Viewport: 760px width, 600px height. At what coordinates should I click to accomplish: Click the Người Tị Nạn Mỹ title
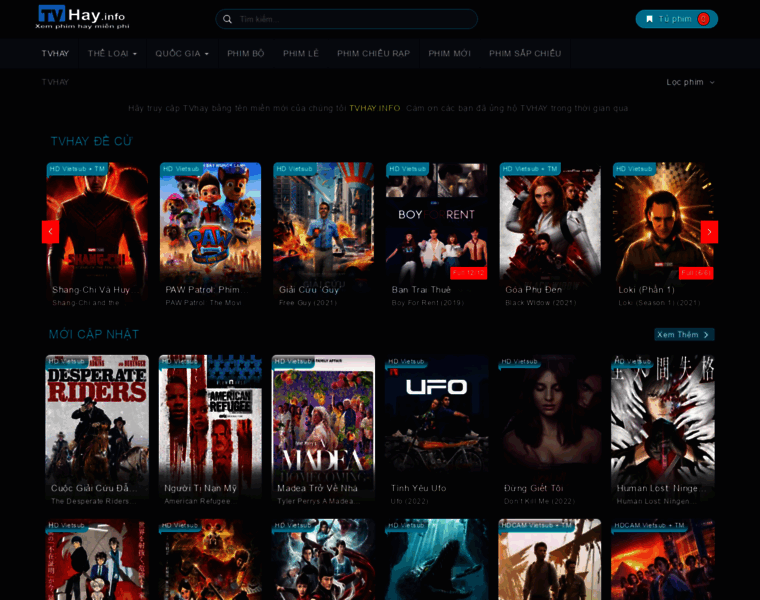(200, 489)
